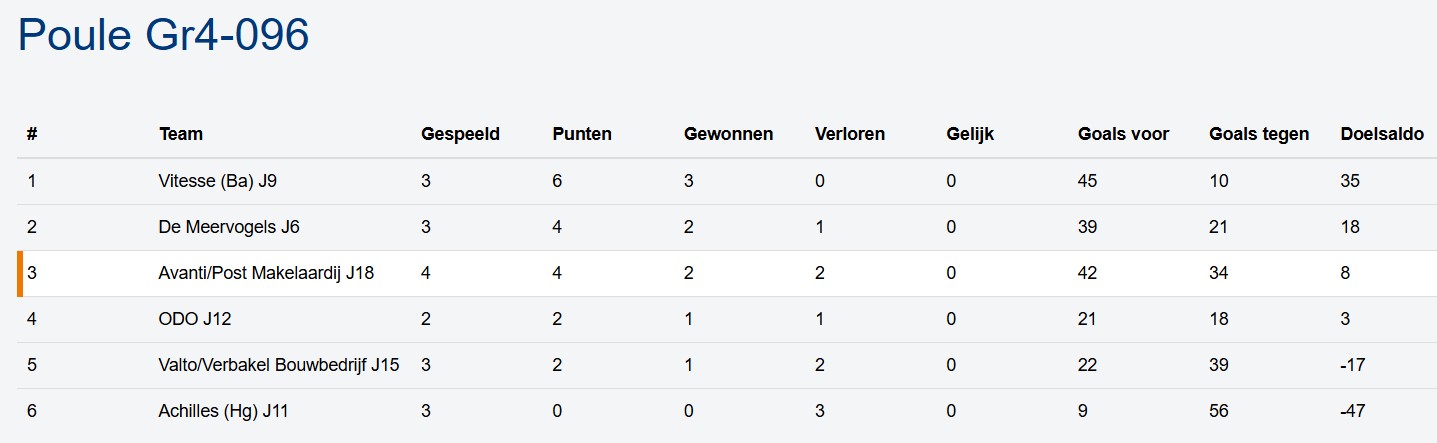Screen dimensions: 1437x443
Task: Select team ODO J12
Action: 195,319
